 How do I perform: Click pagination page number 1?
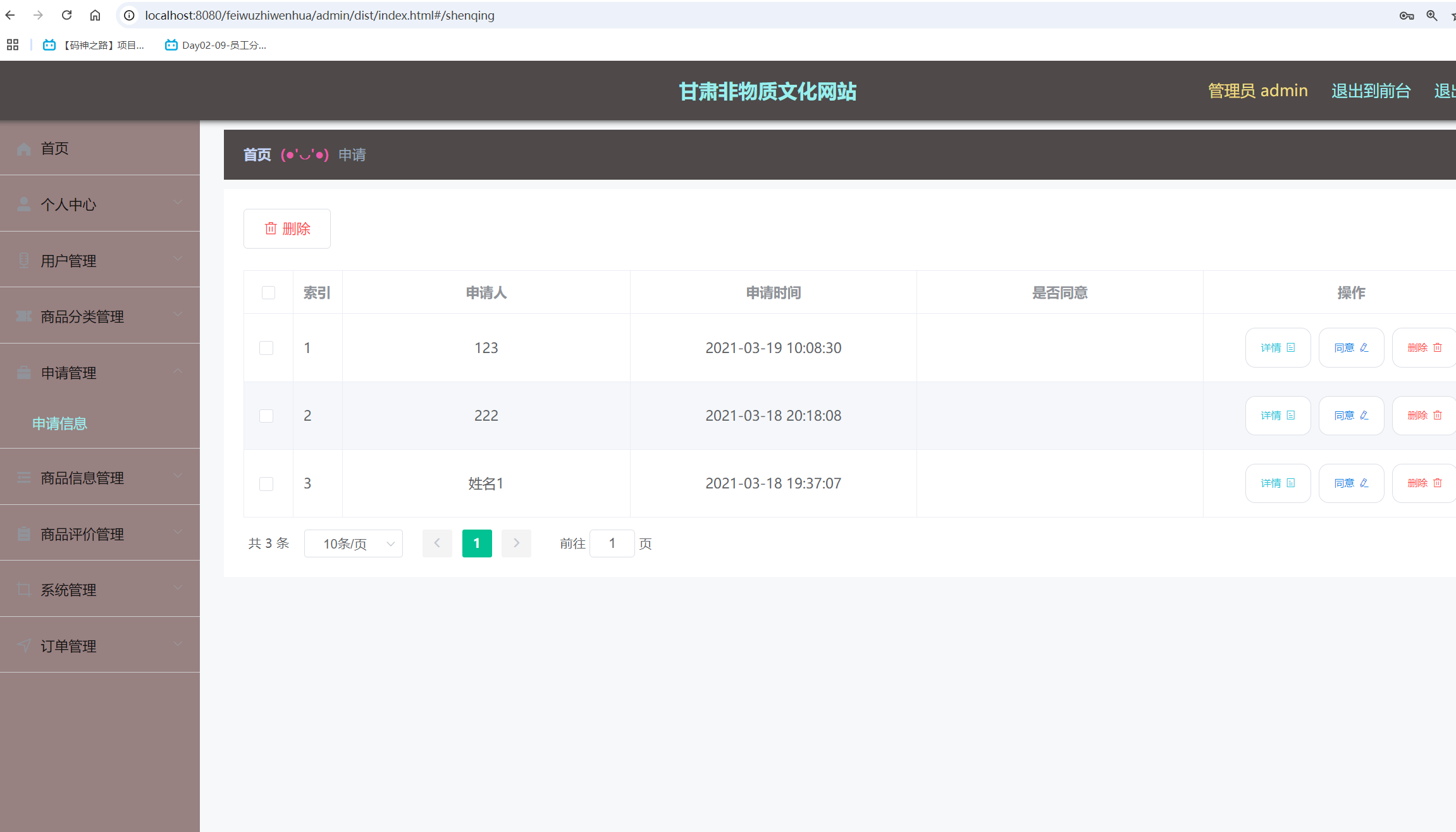(477, 543)
